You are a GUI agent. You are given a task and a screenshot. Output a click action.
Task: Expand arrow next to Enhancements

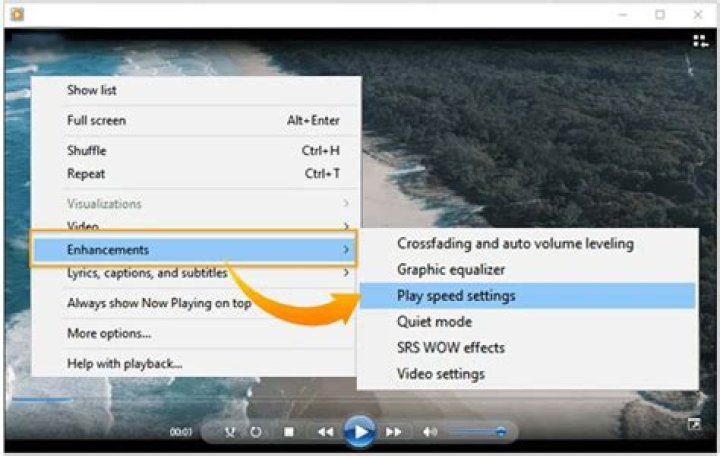click(x=346, y=249)
